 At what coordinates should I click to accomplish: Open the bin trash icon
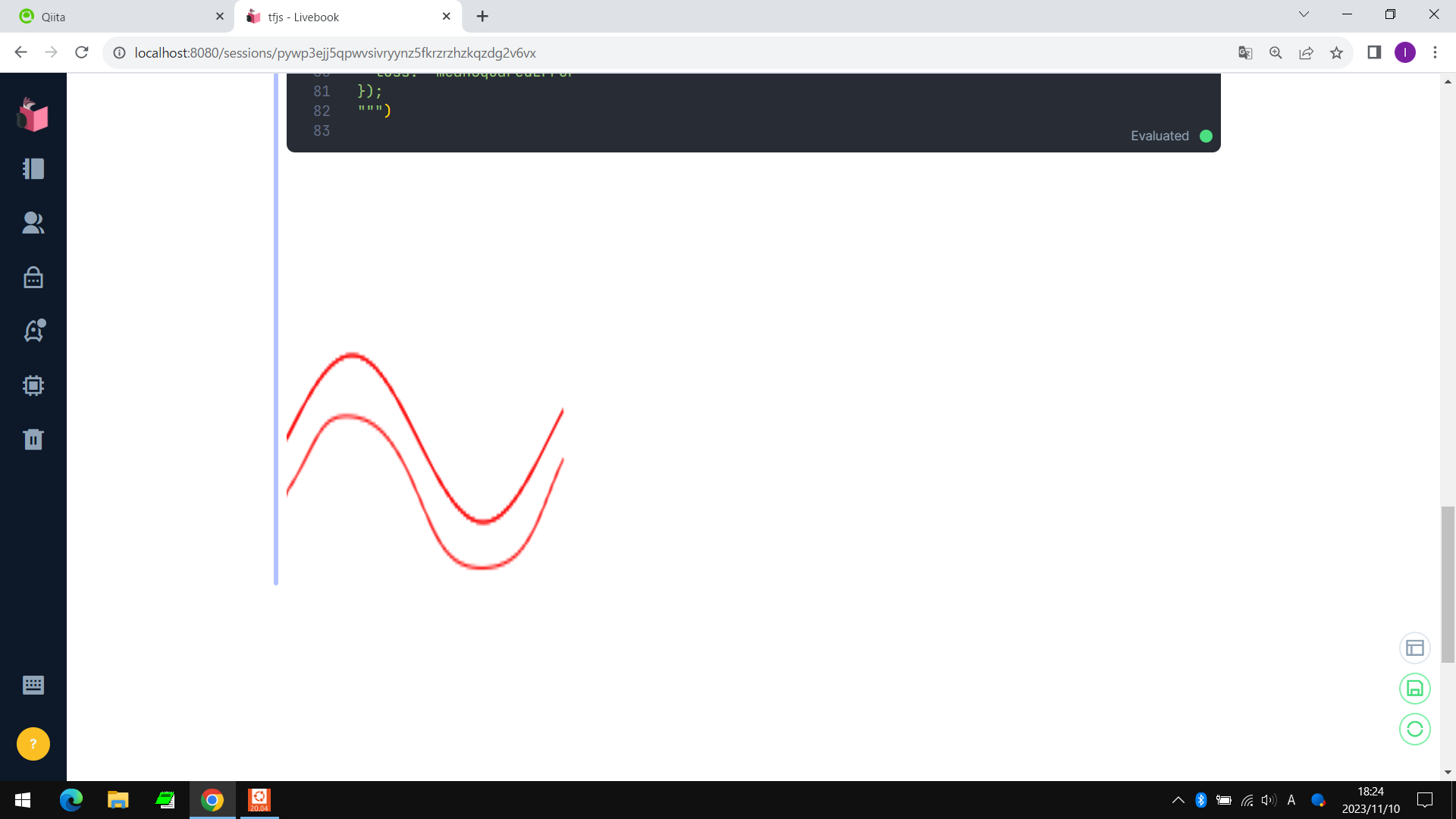pyautogui.click(x=33, y=439)
